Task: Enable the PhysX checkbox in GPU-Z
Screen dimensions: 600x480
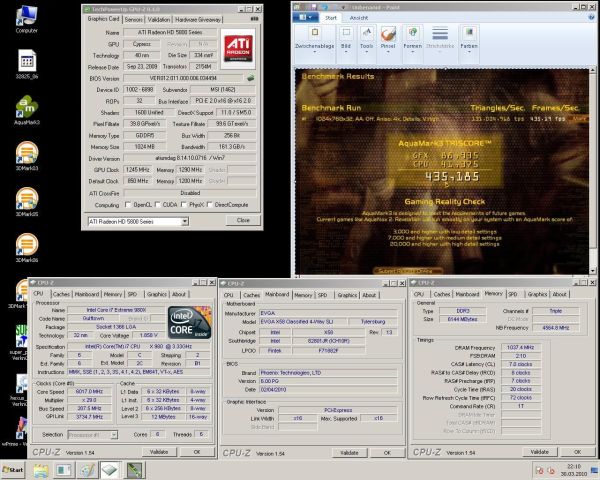Action: click(x=184, y=205)
